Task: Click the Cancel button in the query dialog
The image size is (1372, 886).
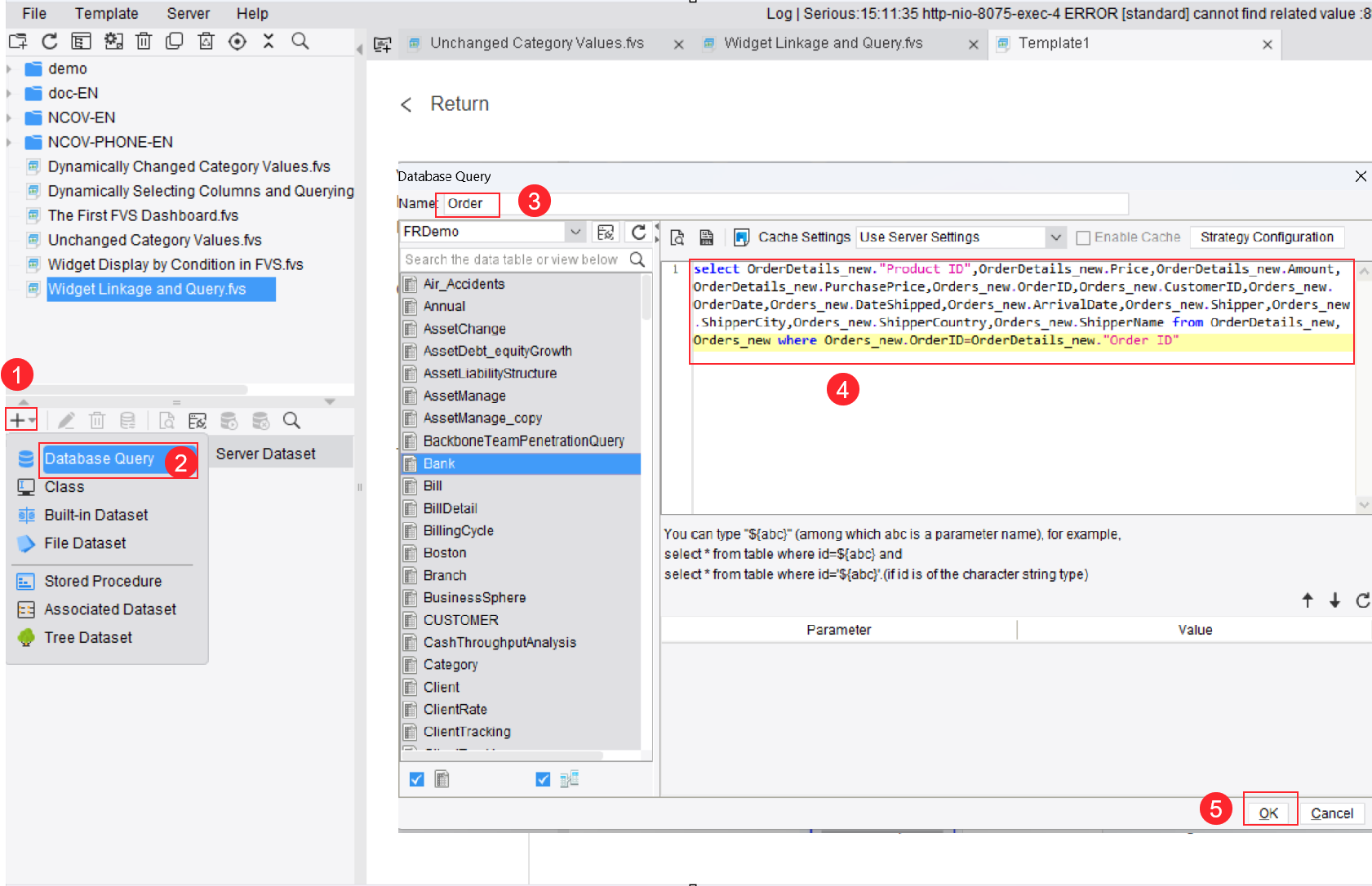Action: tap(1331, 813)
